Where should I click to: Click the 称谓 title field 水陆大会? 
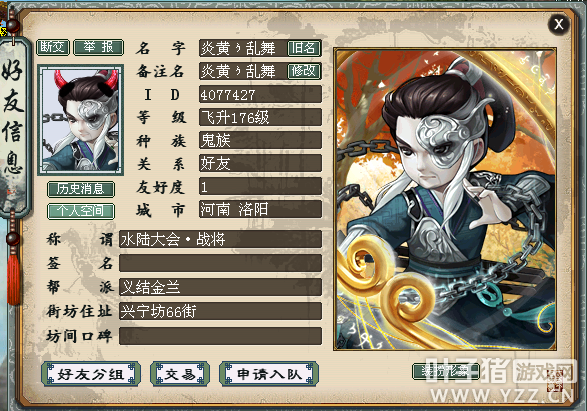coord(220,239)
